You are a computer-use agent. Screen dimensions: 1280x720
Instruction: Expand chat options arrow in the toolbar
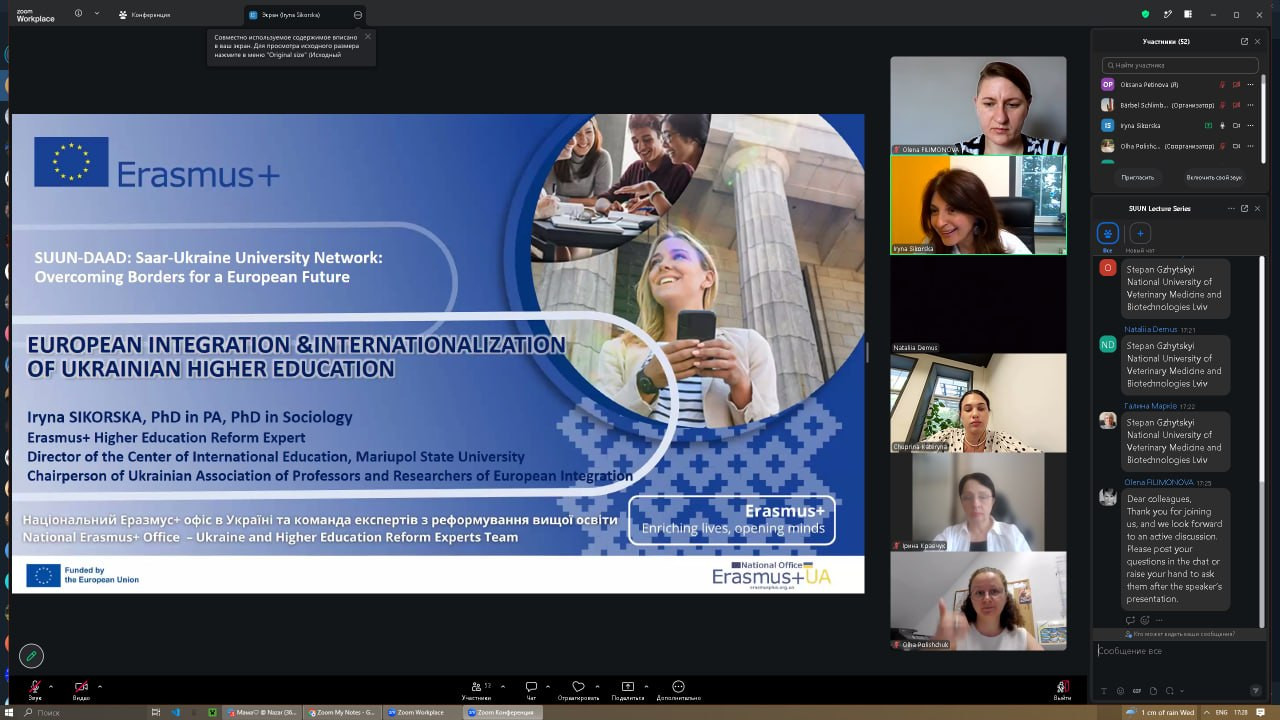[x=548, y=686]
